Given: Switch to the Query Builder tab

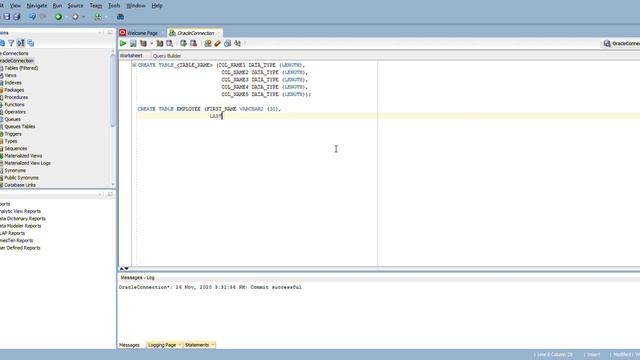Looking at the screenshot, I should 167,56.
